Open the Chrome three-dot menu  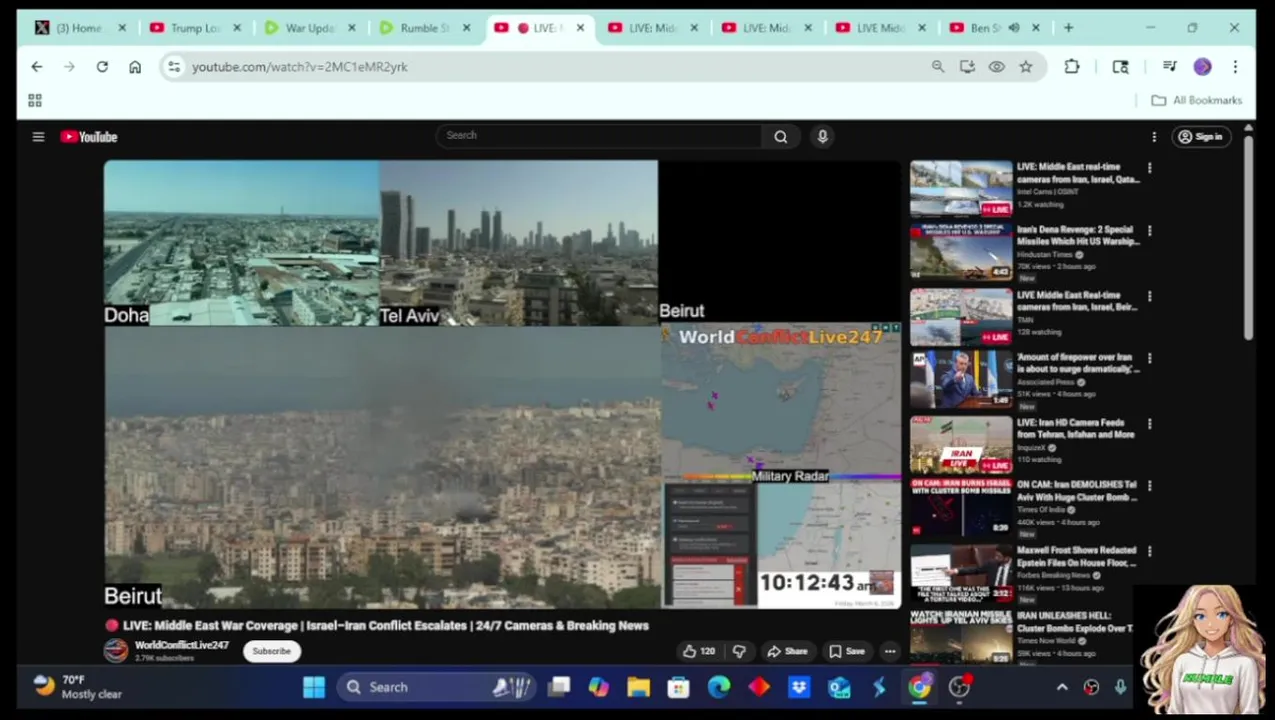pyautogui.click(x=1235, y=67)
